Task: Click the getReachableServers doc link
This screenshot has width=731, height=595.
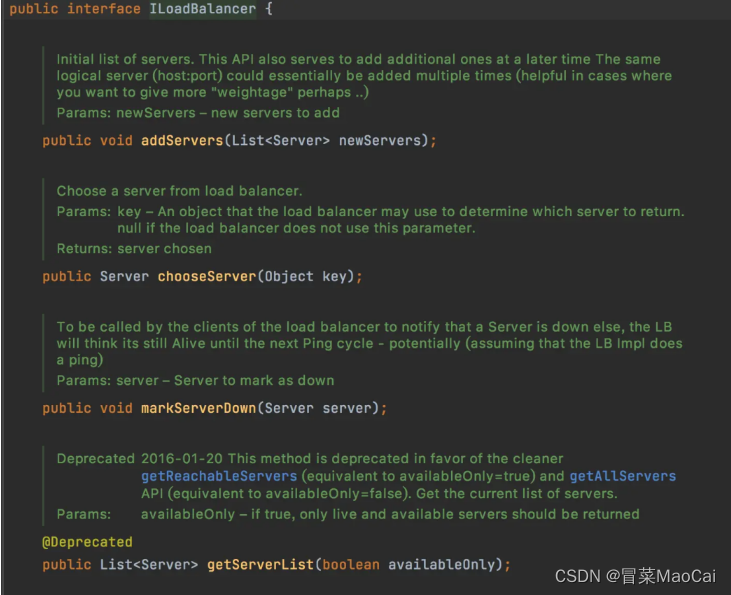Action: point(219,476)
